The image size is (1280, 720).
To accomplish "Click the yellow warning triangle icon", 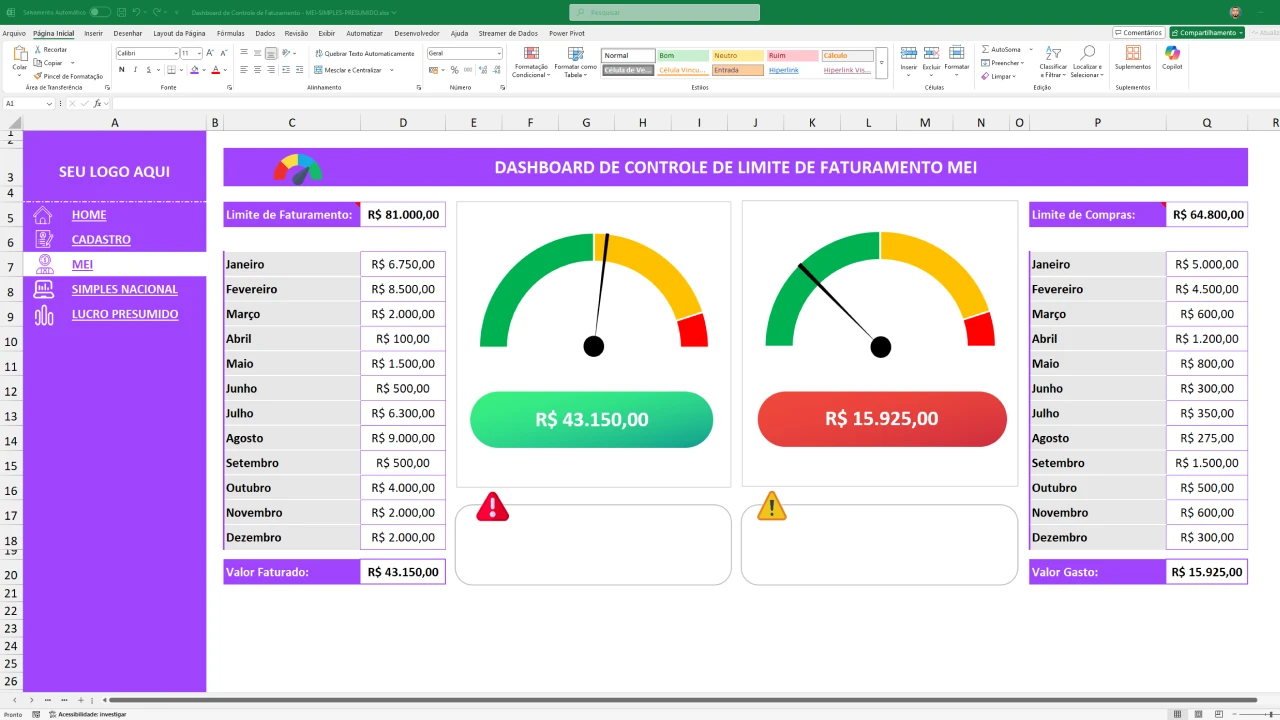I will coord(771,506).
